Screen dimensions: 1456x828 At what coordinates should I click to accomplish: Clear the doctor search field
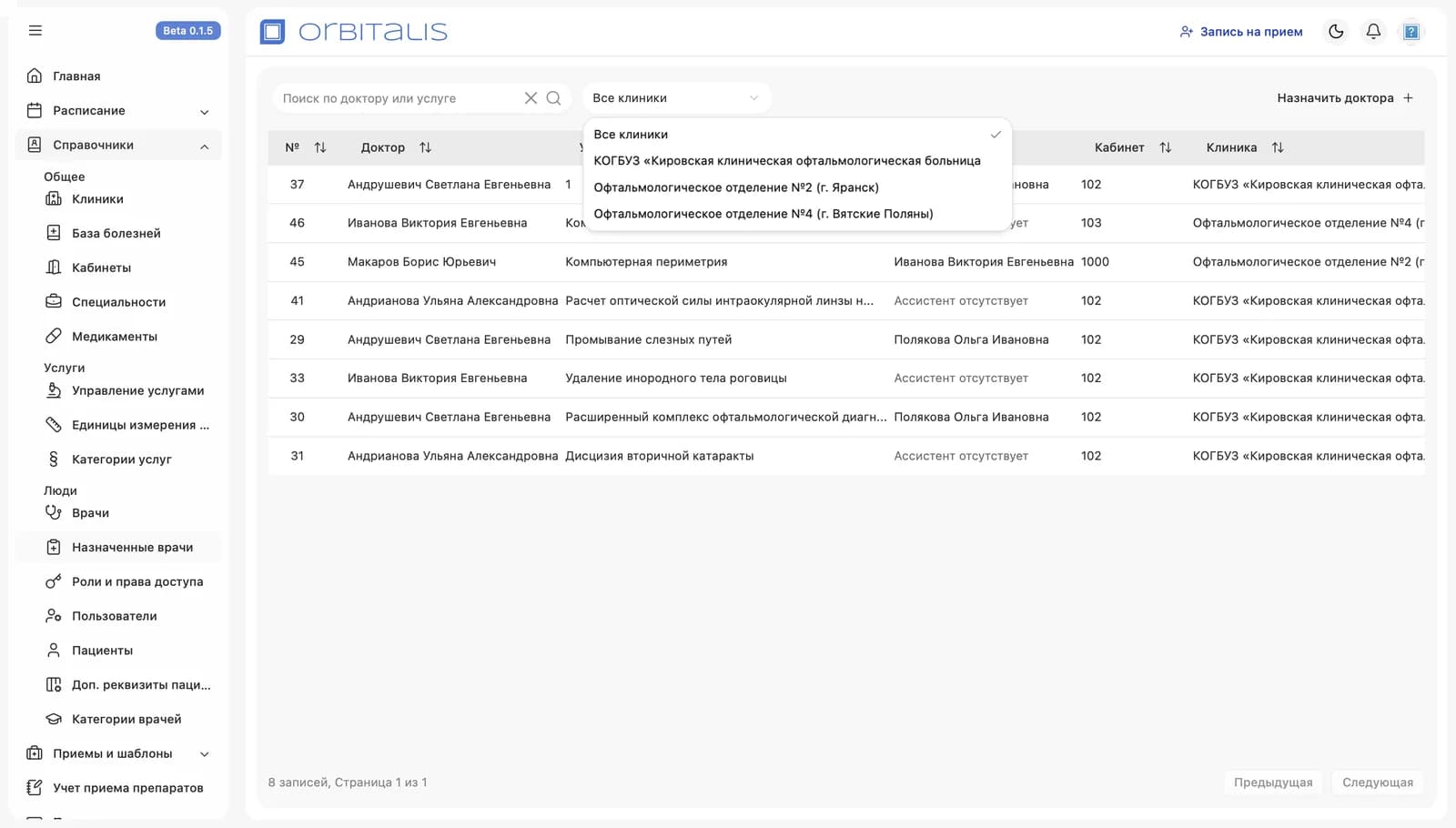click(531, 98)
